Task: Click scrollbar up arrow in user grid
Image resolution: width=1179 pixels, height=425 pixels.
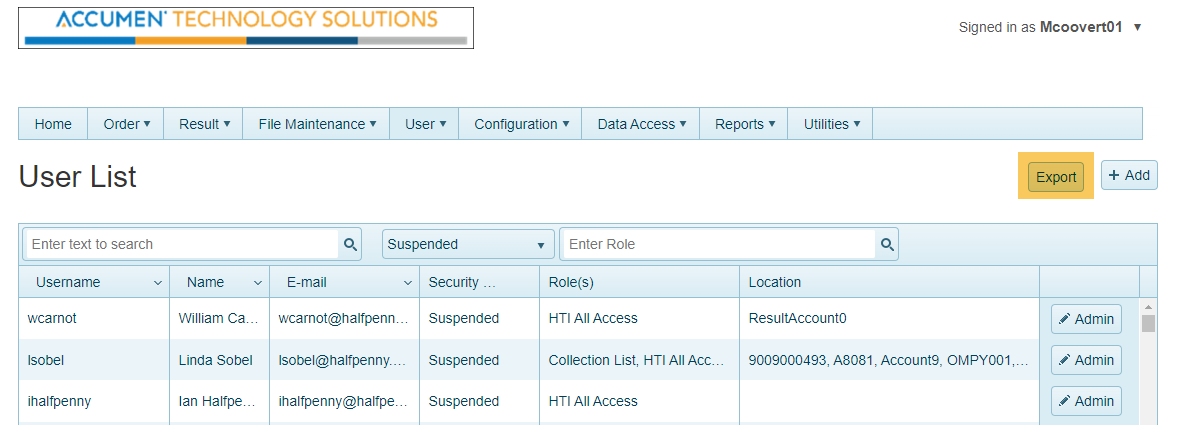Action: pyautogui.click(x=1148, y=307)
